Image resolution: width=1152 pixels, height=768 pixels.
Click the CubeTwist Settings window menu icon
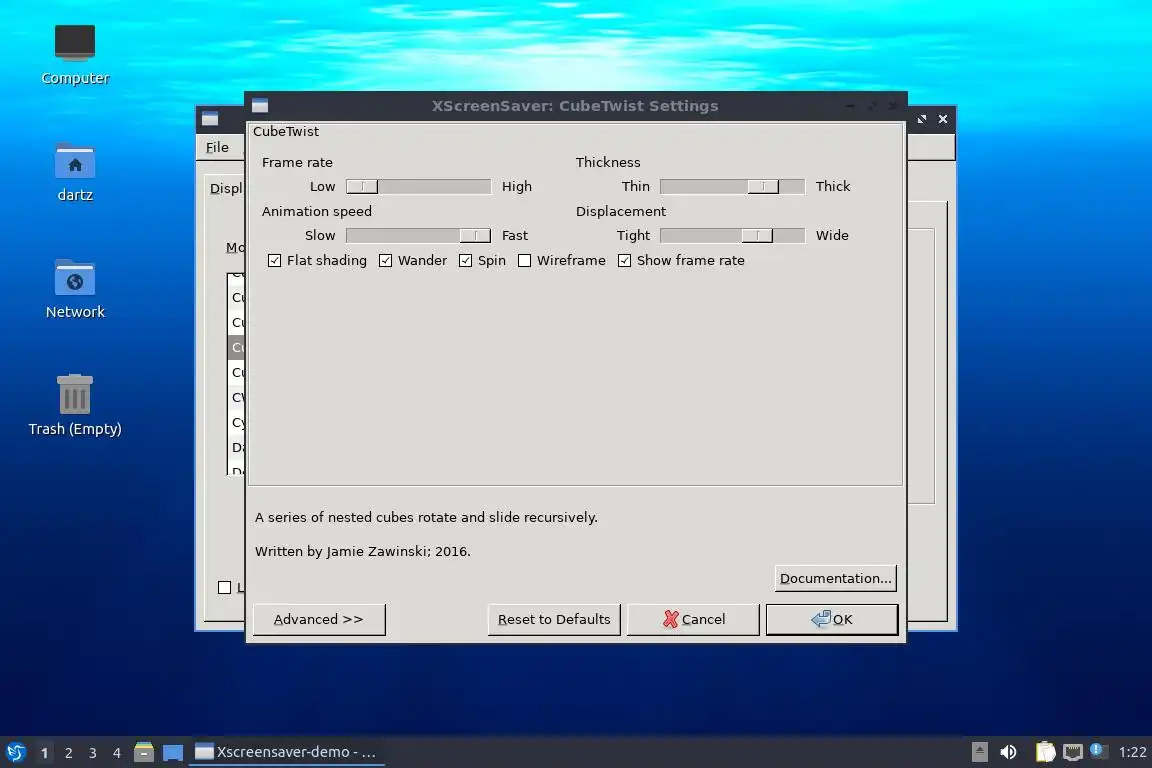[x=260, y=106]
